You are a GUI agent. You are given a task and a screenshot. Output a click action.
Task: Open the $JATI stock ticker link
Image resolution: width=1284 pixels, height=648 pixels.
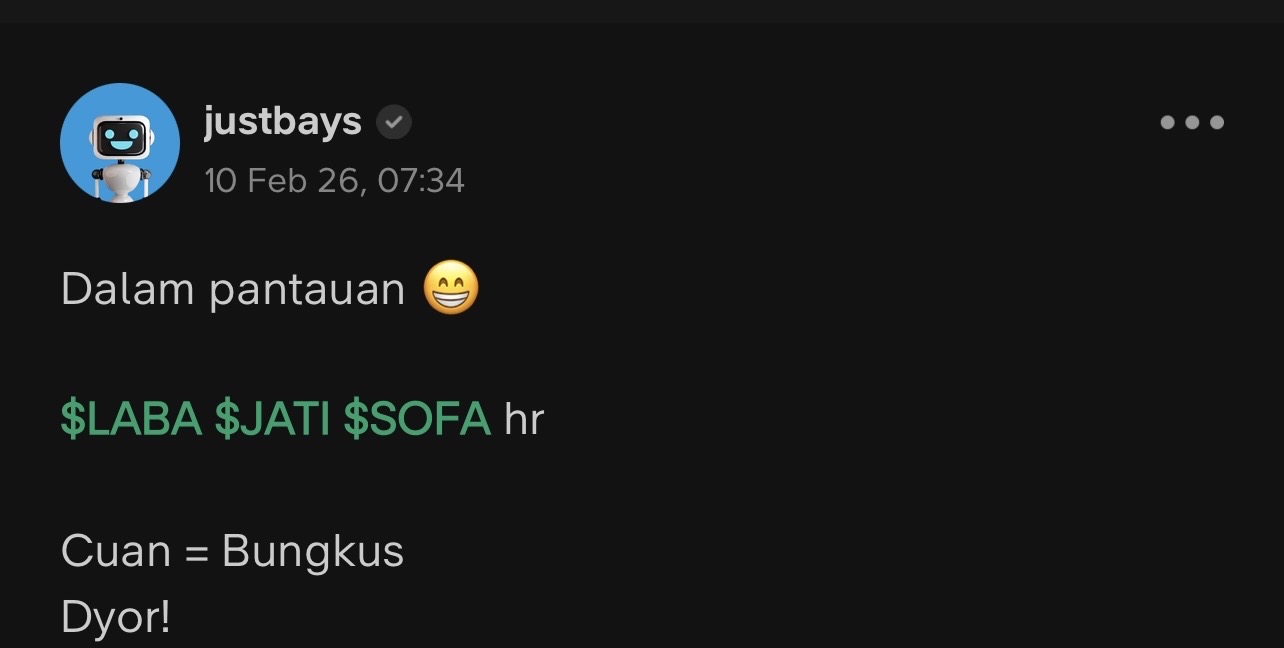[272, 418]
